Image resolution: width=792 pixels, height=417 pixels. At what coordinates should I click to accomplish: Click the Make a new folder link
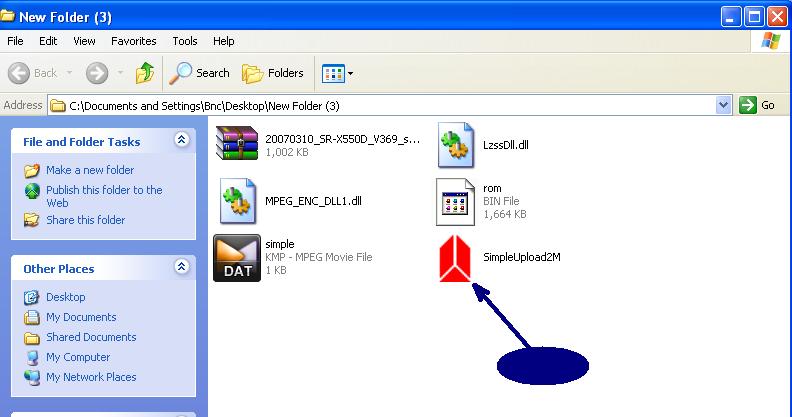[89, 170]
